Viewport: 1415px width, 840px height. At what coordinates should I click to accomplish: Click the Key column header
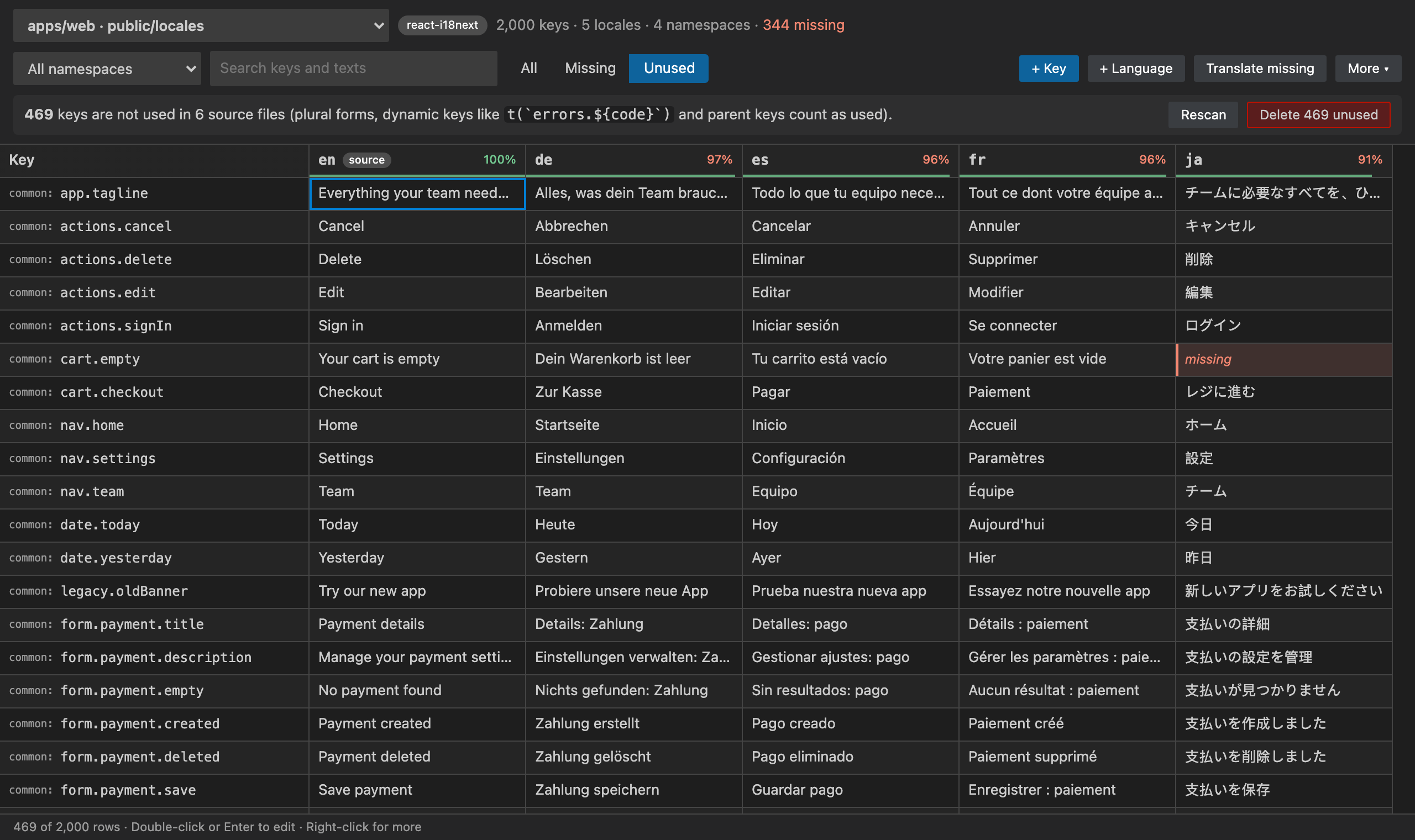[154, 161]
